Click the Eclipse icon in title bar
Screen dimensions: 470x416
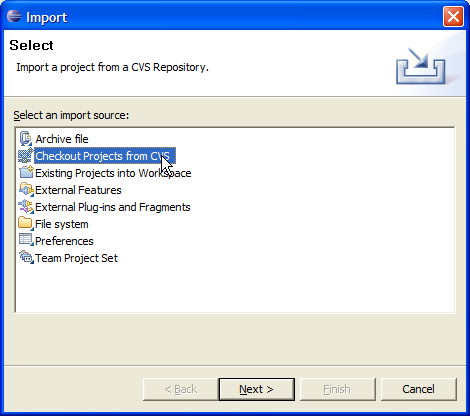pos(14,16)
